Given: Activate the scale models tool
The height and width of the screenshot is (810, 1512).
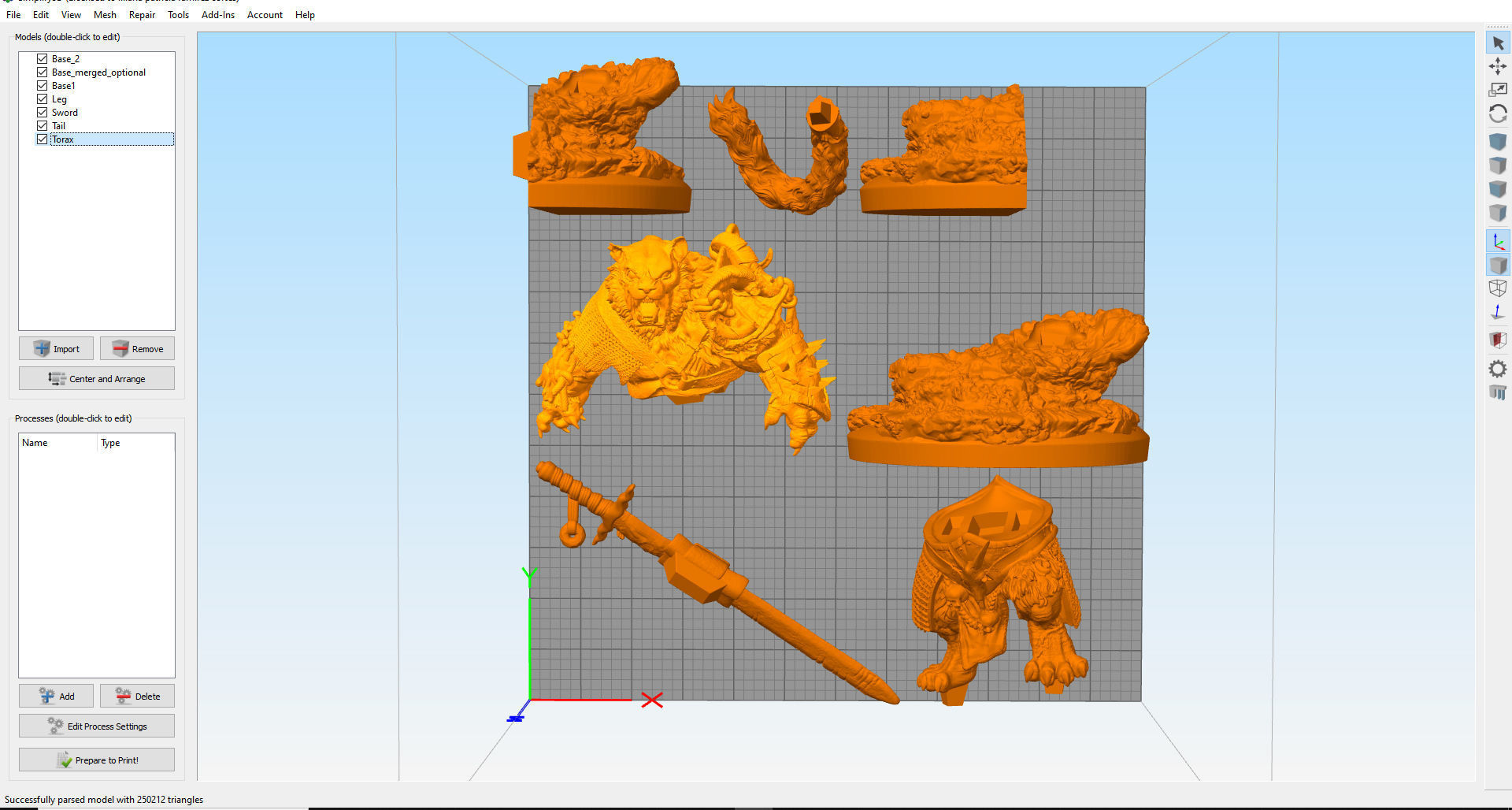Looking at the screenshot, I should [x=1498, y=90].
